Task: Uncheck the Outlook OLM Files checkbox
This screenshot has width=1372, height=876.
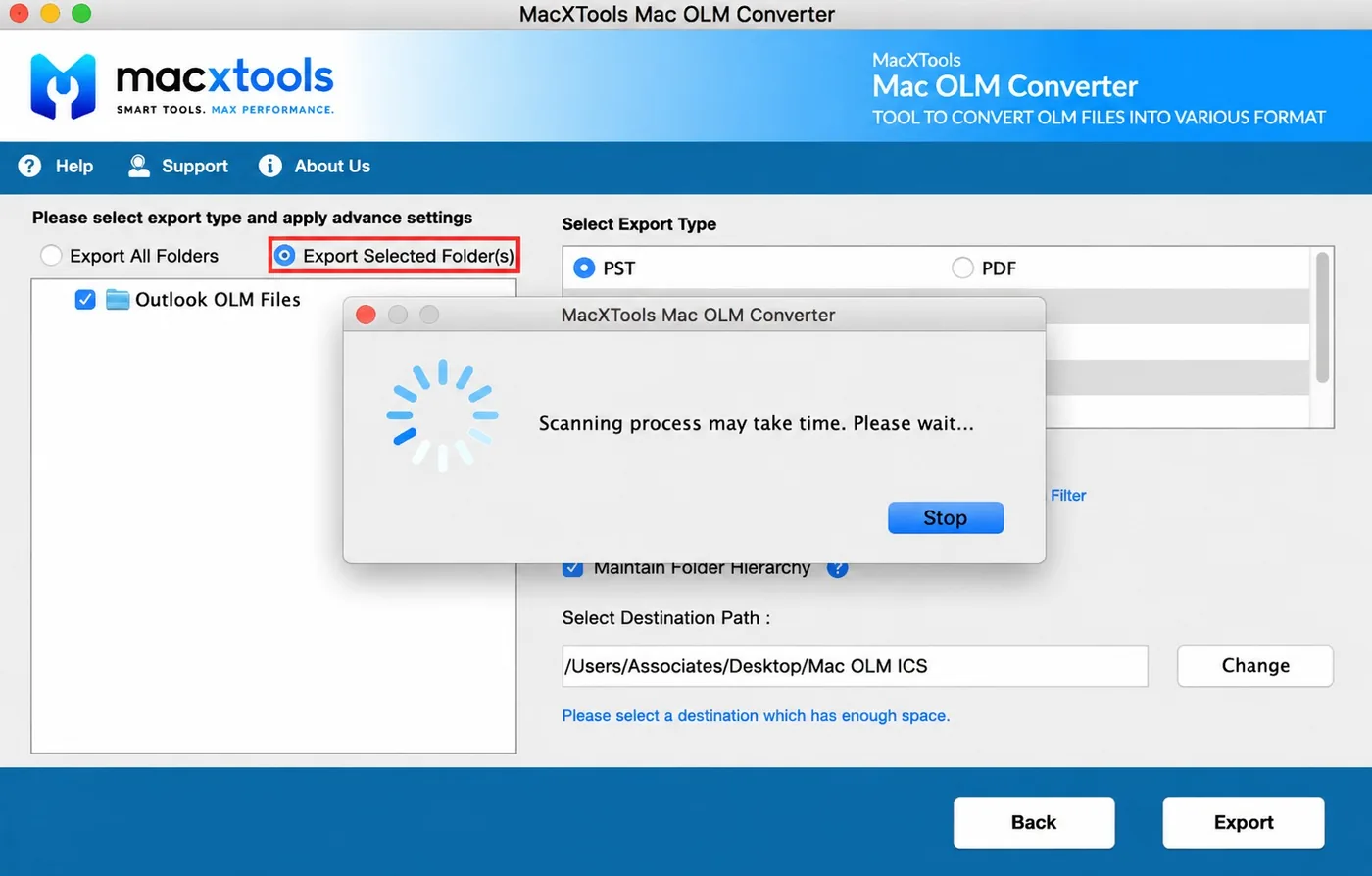Action: click(x=85, y=299)
